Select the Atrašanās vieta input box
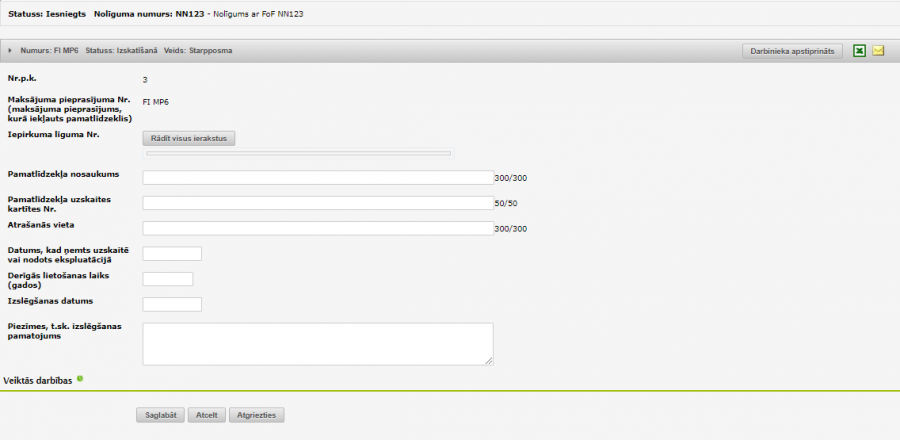The height and width of the screenshot is (440, 900). point(318,228)
